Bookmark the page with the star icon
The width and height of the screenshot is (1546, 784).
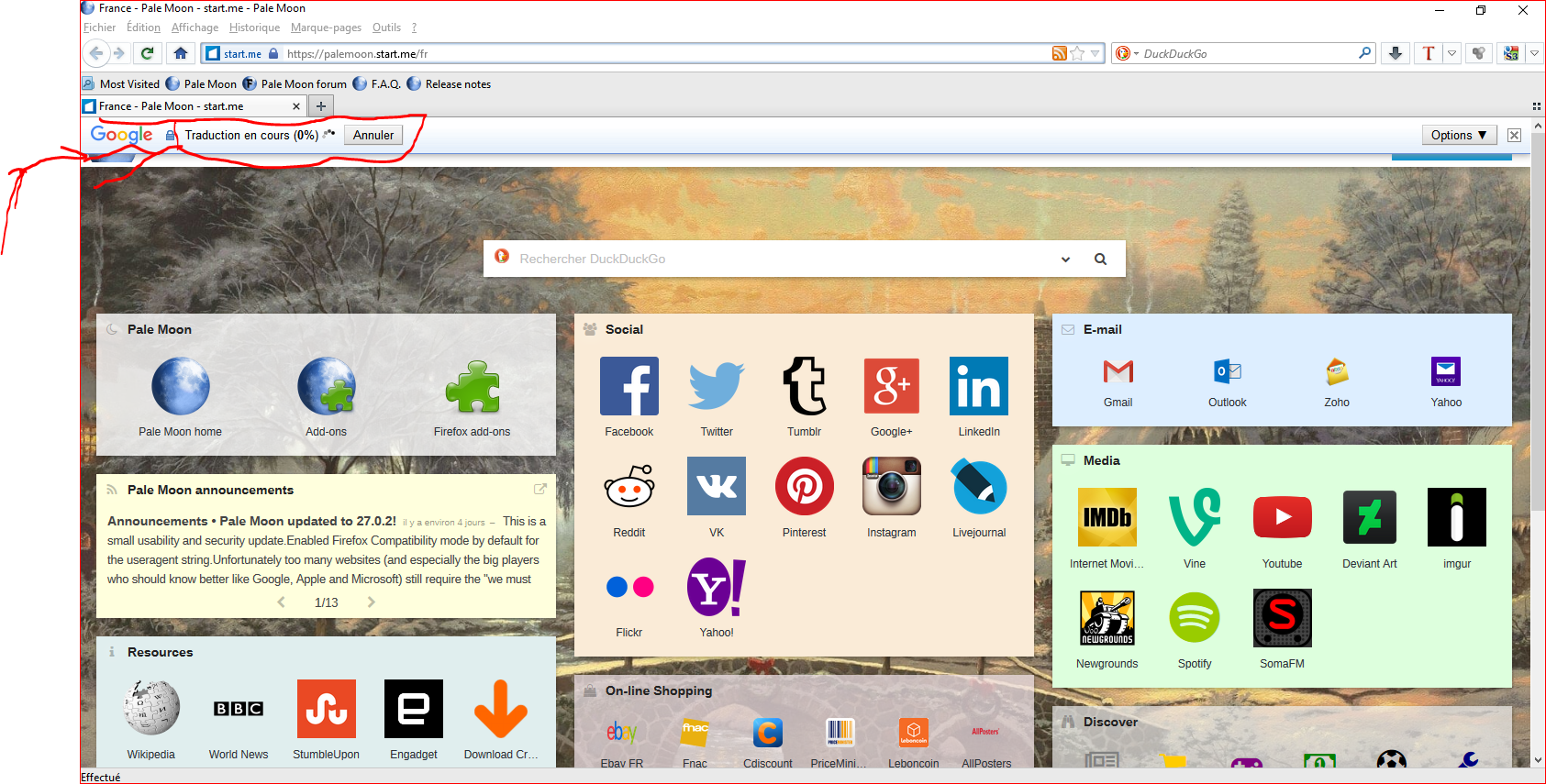click(x=1077, y=53)
